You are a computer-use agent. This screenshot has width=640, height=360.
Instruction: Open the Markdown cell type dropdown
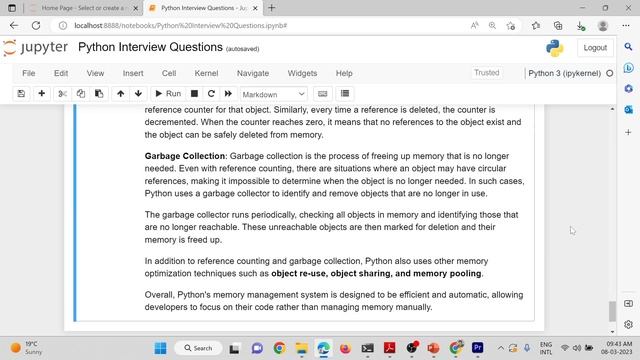273,94
